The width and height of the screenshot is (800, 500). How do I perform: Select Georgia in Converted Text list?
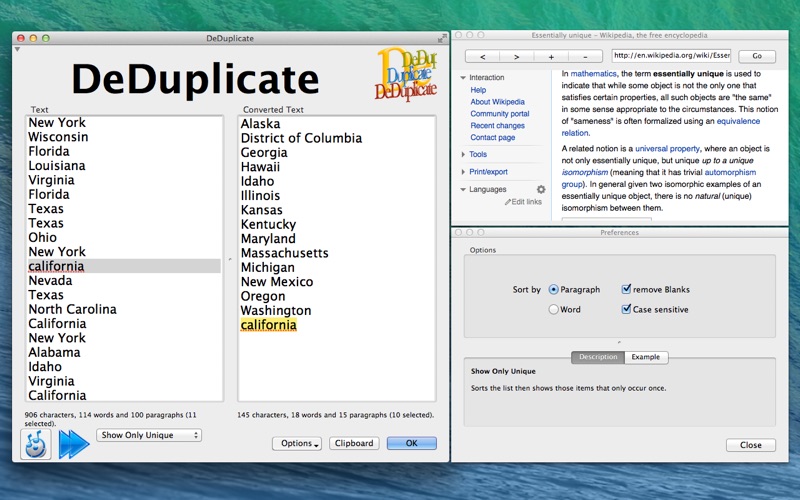click(x=264, y=152)
